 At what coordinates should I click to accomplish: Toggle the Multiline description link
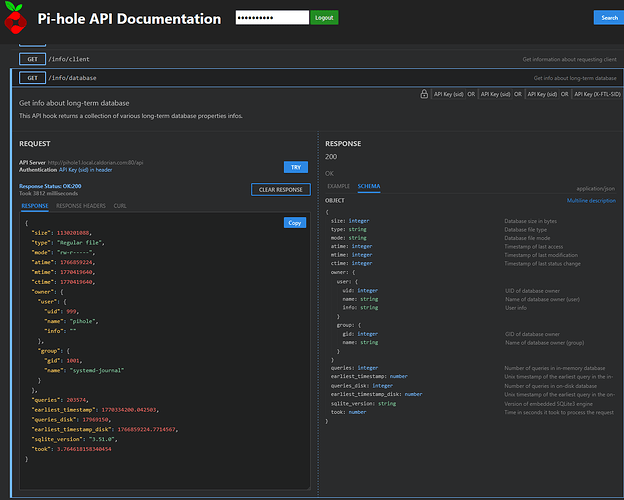point(591,200)
